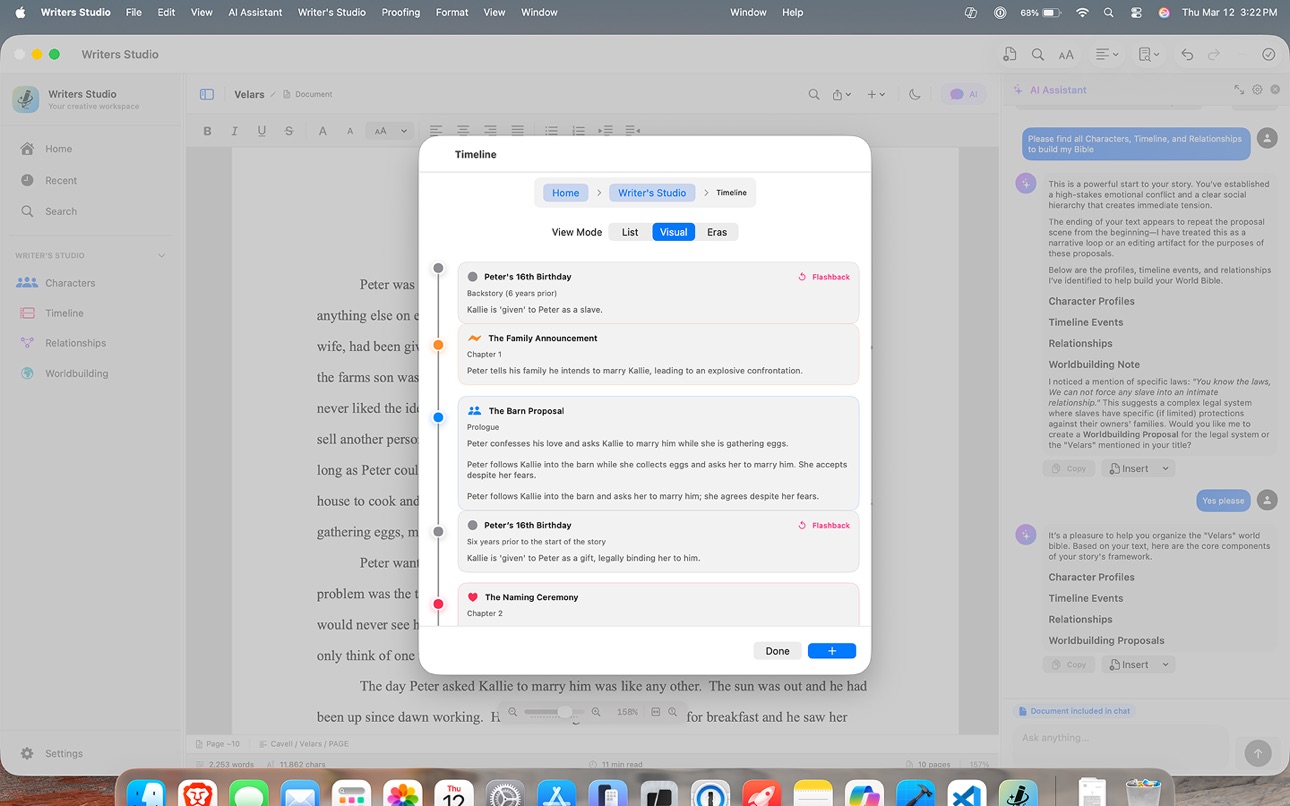Switch View Mode to List
Viewport: 1290px width, 806px height.
point(630,232)
